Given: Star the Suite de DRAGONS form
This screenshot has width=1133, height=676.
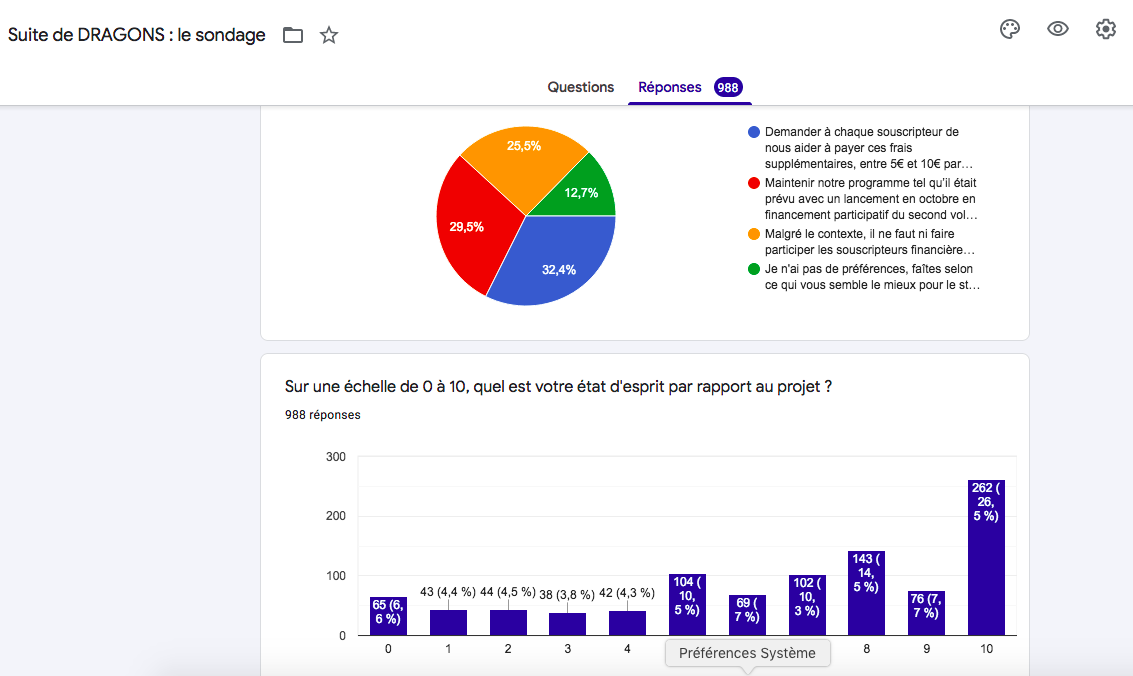Looking at the screenshot, I should (329, 36).
